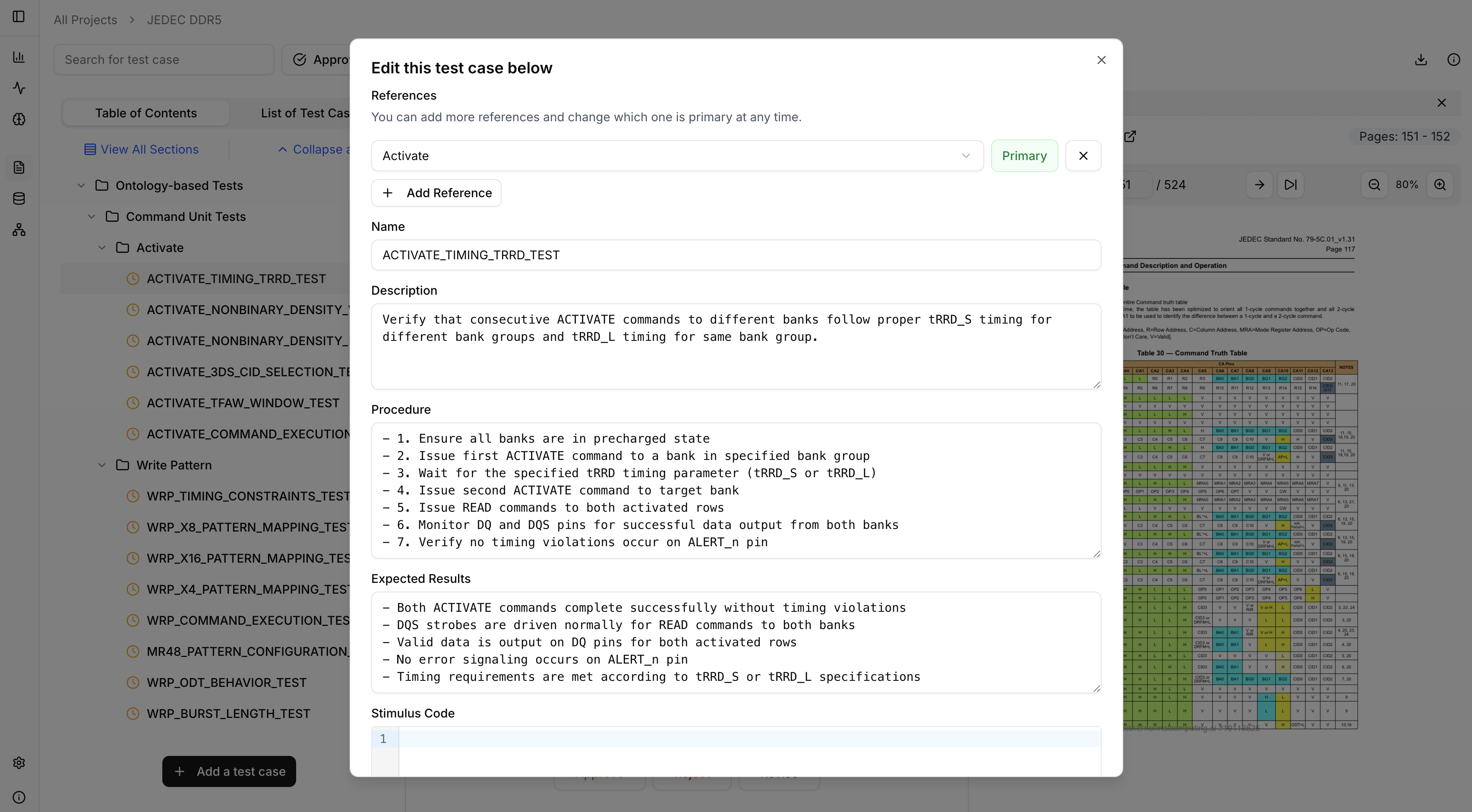Select the document panel icon in sidebar
The image size is (1472, 812).
click(19, 167)
